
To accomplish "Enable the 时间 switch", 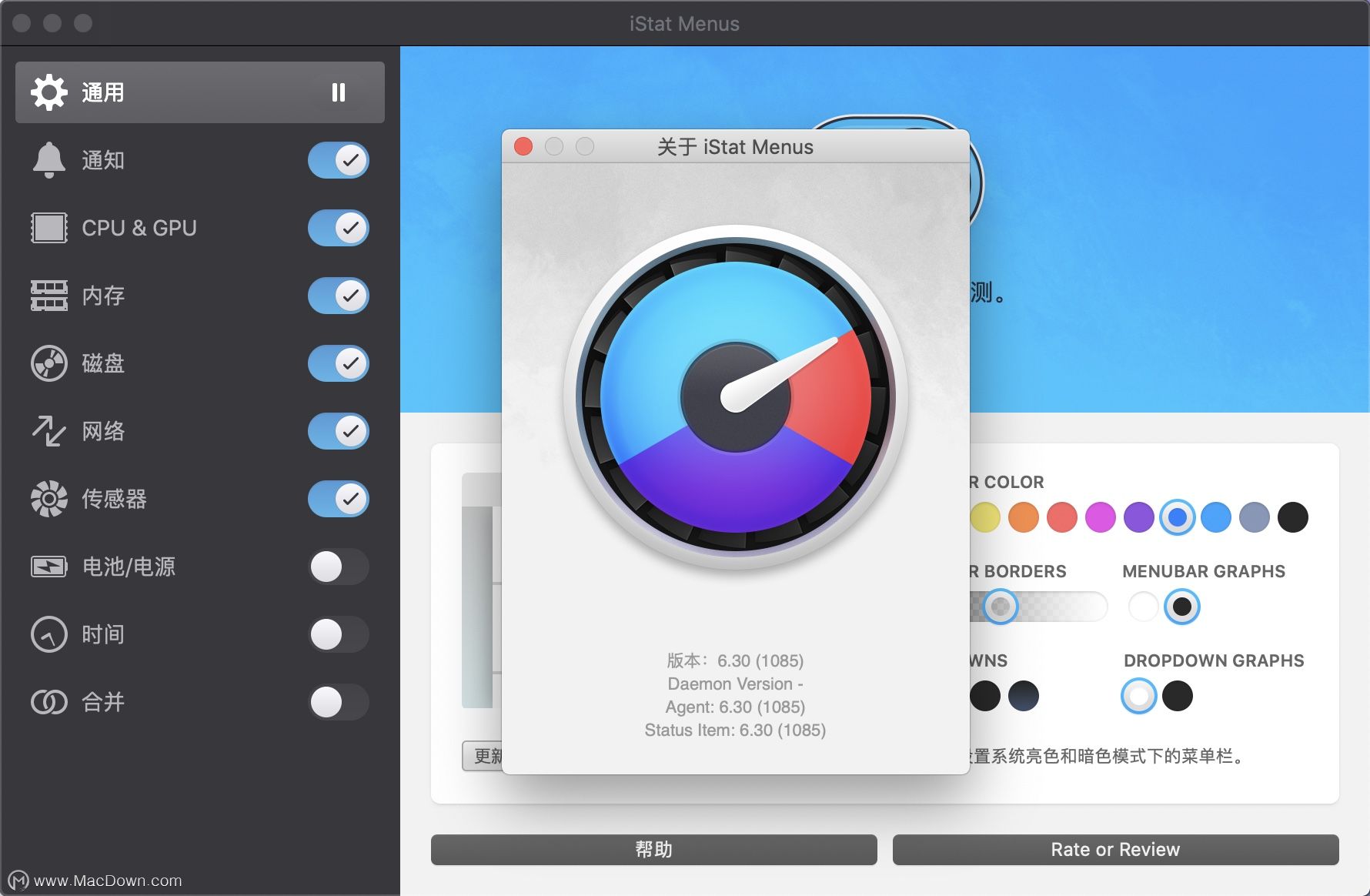I will [x=339, y=634].
